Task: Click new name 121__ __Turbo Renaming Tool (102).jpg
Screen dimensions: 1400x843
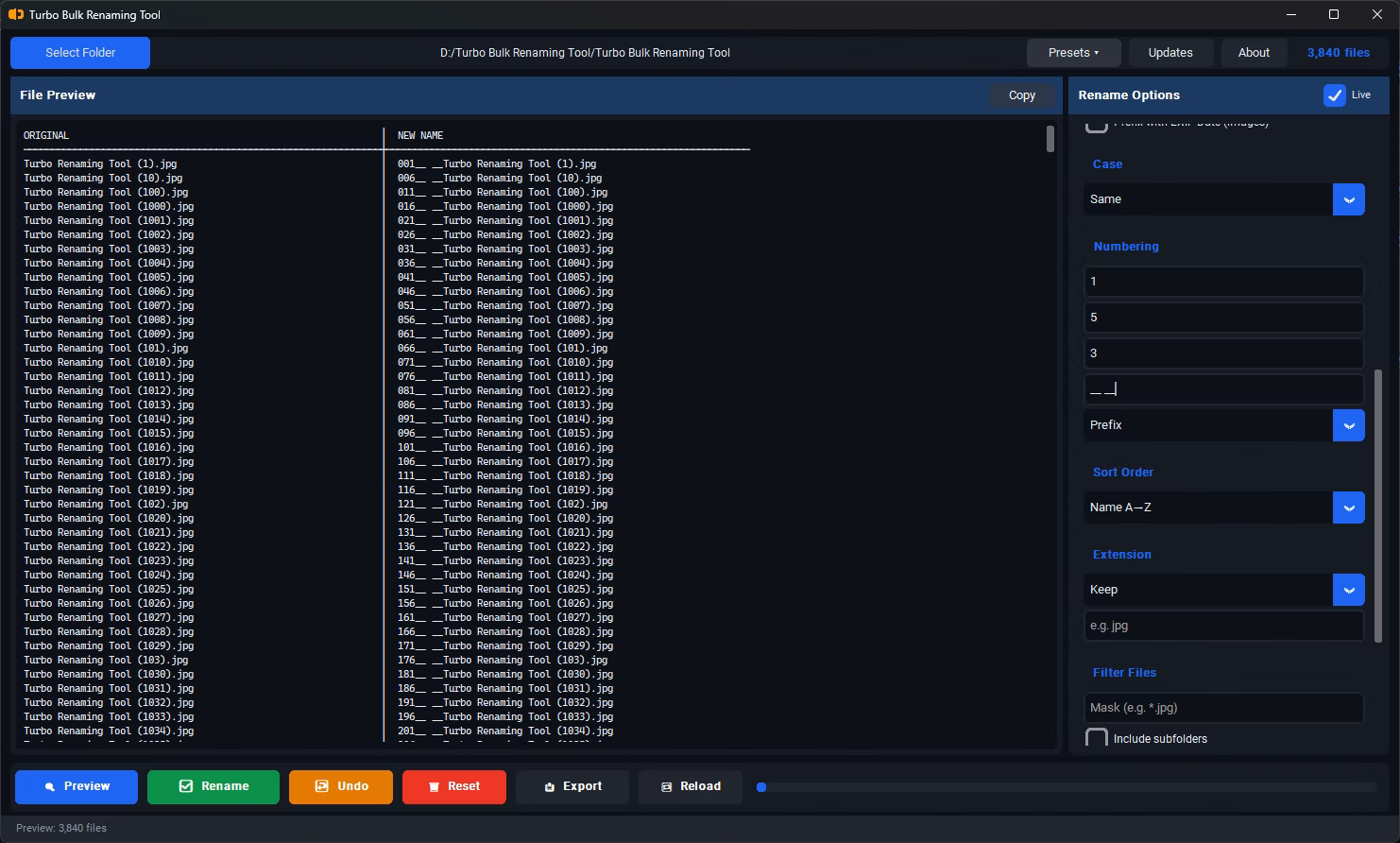Action: [503, 504]
